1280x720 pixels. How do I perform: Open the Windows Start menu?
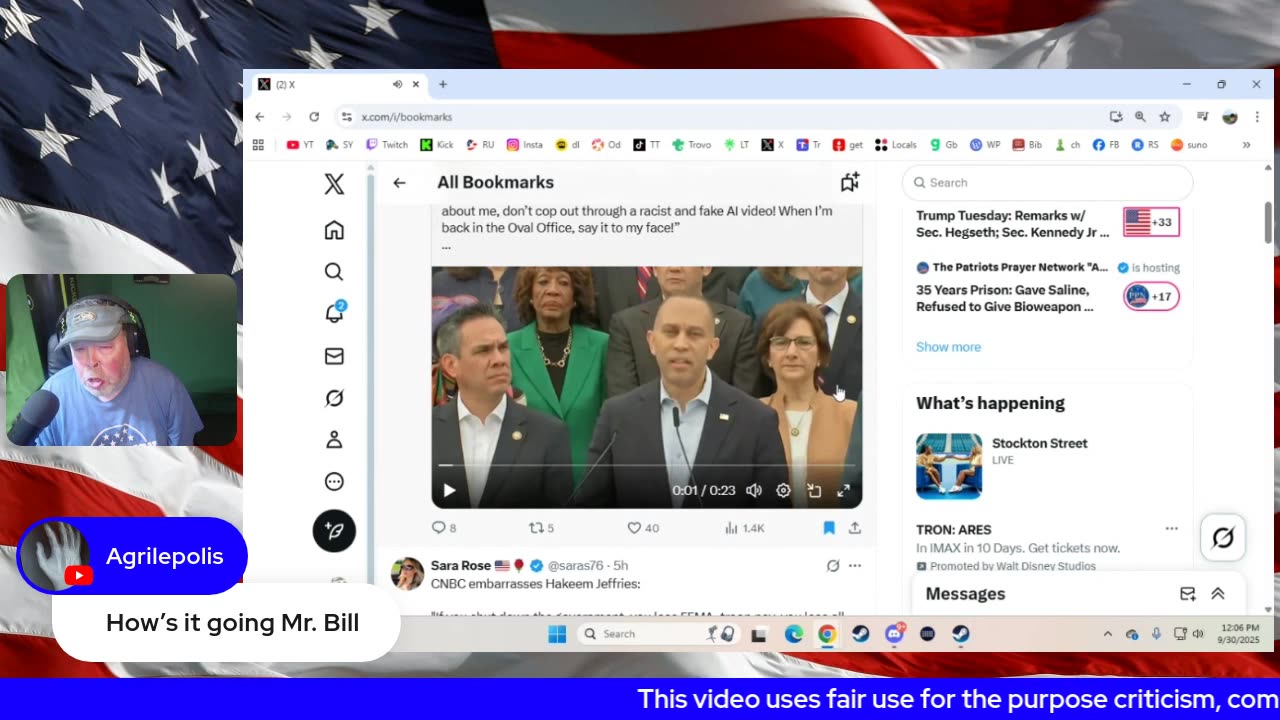[557, 634]
